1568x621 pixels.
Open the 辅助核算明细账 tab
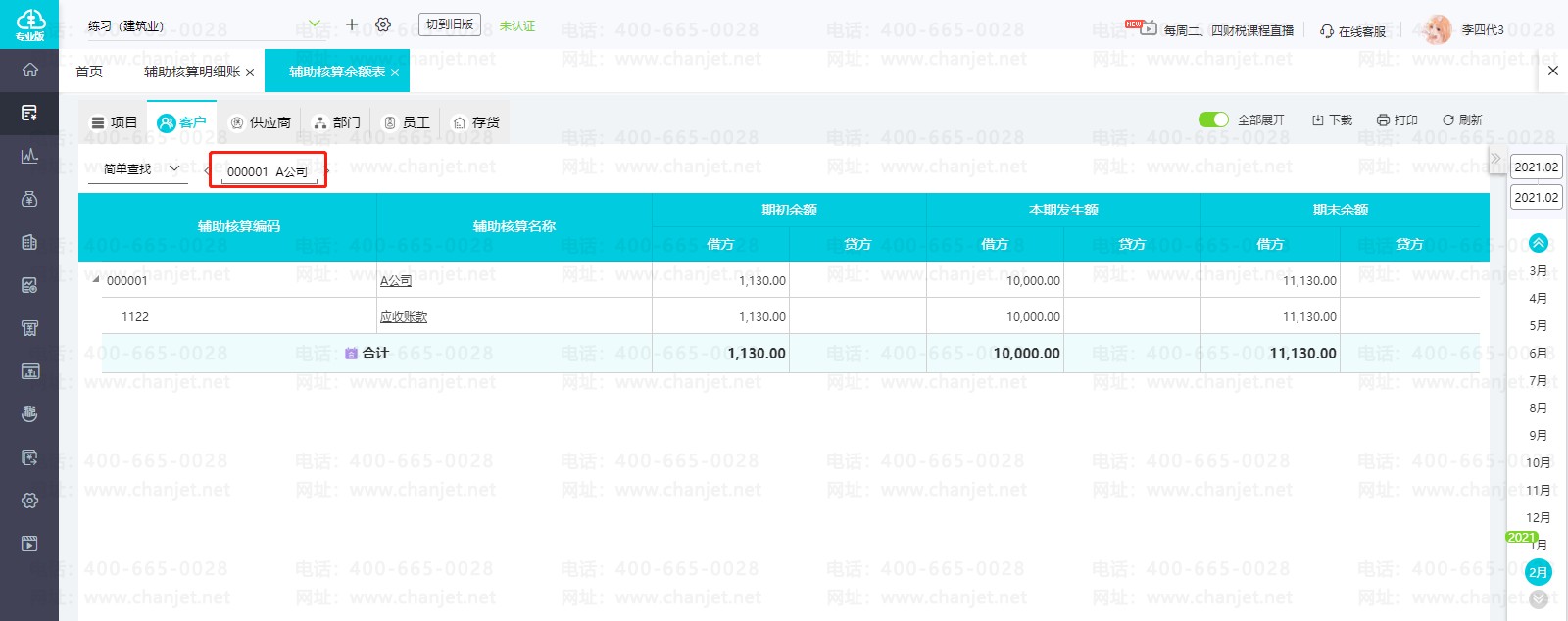pos(191,72)
